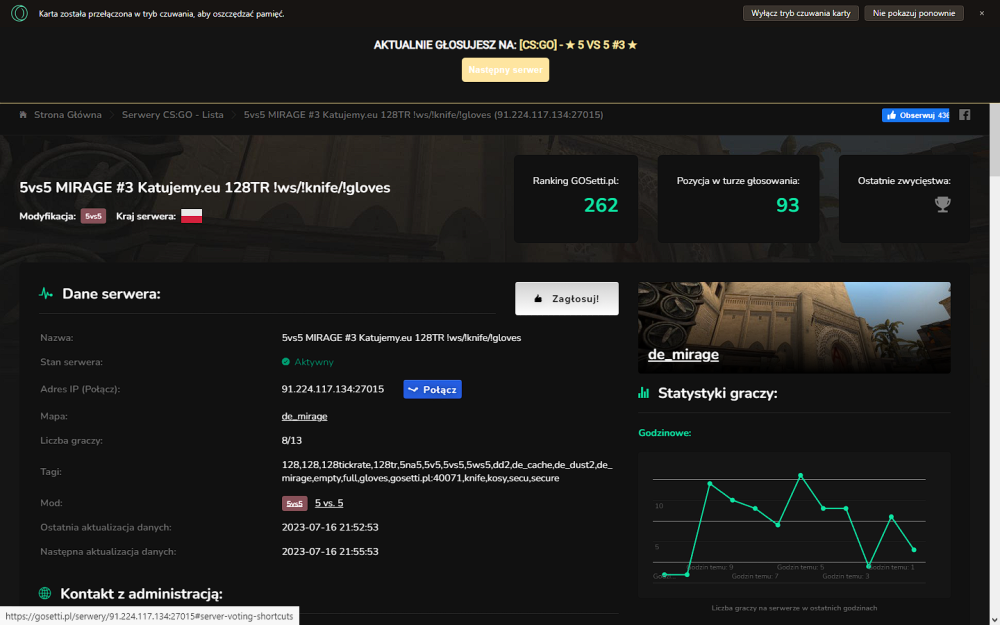Click the Opera logo in the sleep-mode notification bar
Image resolution: width=1000 pixels, height=625 pixels.
[20, 13]
